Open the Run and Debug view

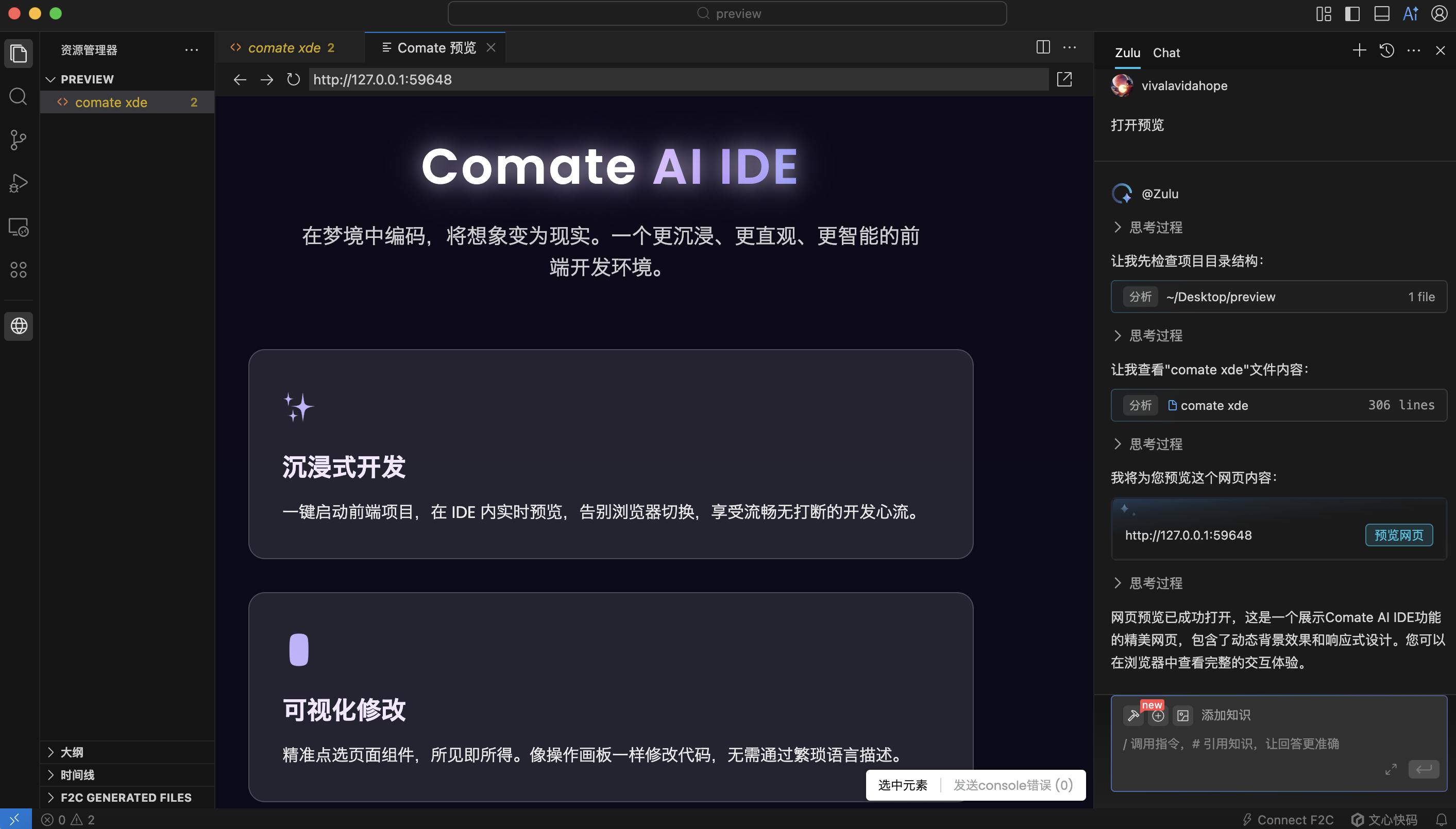[x=18, y=183]
